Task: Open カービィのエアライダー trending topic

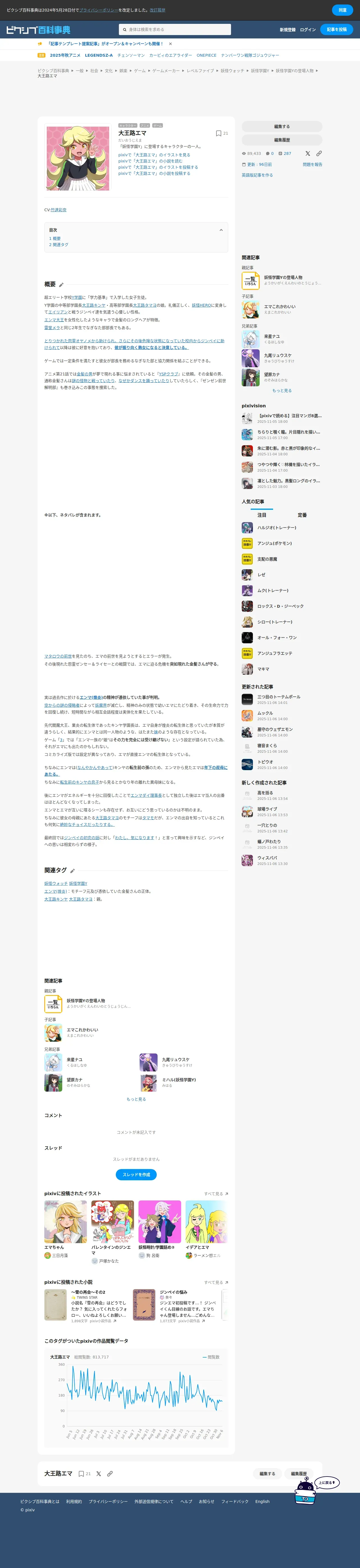Action: (x=171, y=55)
